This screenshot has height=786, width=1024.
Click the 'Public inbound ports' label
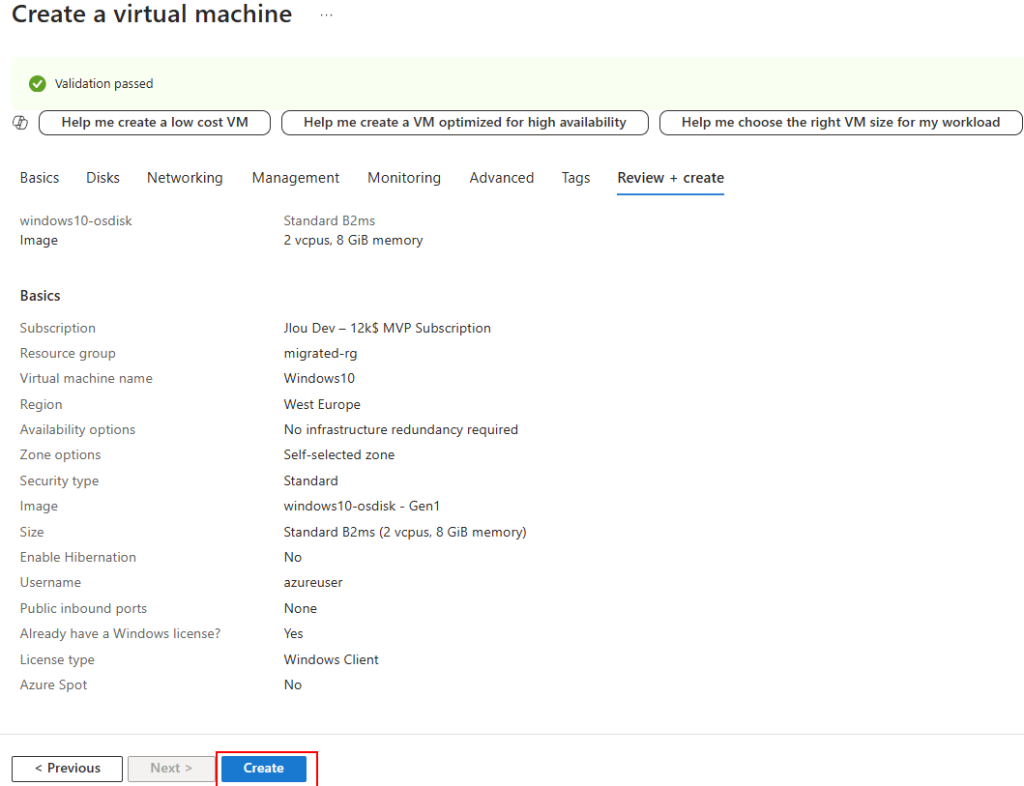[83, 608]
